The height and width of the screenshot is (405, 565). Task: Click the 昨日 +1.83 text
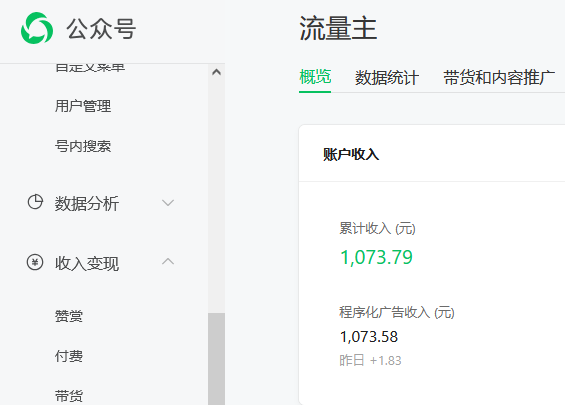[370, 360]
